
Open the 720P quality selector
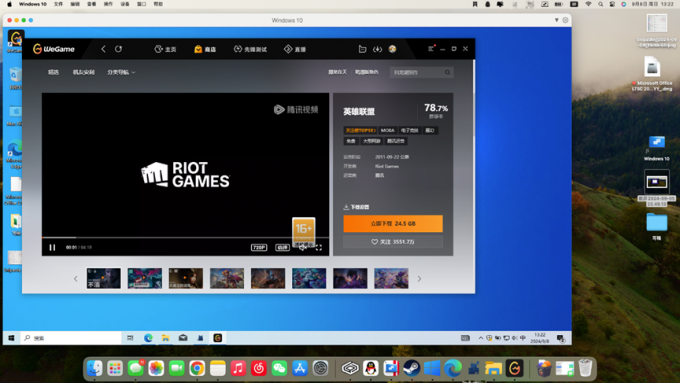tap(259, 248)
